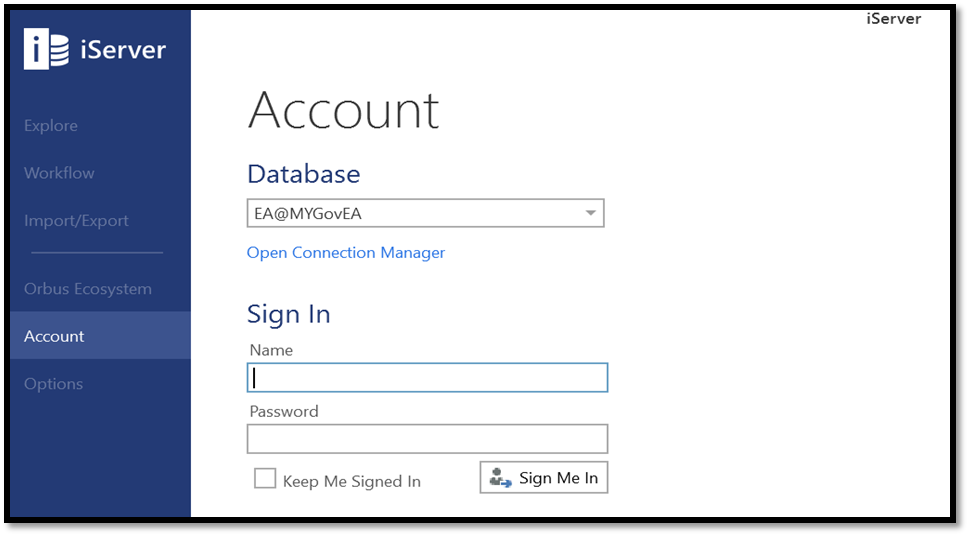
Task: Click the Keep Me Signed In label
Action: [x=352, y=482]
